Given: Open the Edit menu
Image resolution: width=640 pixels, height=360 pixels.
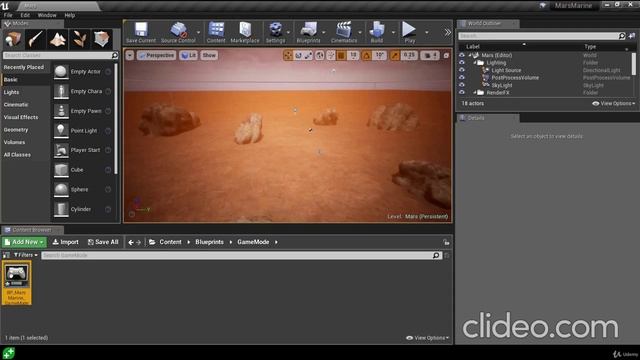Looking at the screenshot, I should pyautogui.click(x=25, y=15).
